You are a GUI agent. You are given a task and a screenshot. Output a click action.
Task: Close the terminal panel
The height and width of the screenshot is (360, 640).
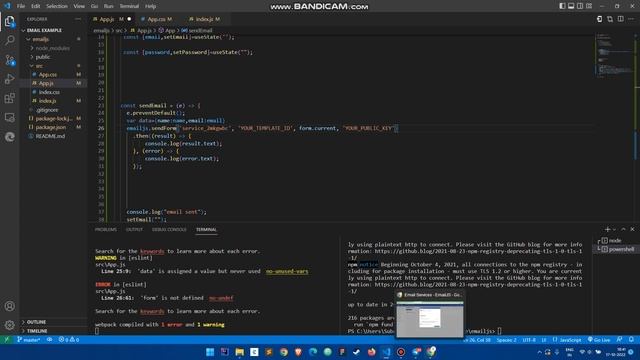tap(632, 229)
